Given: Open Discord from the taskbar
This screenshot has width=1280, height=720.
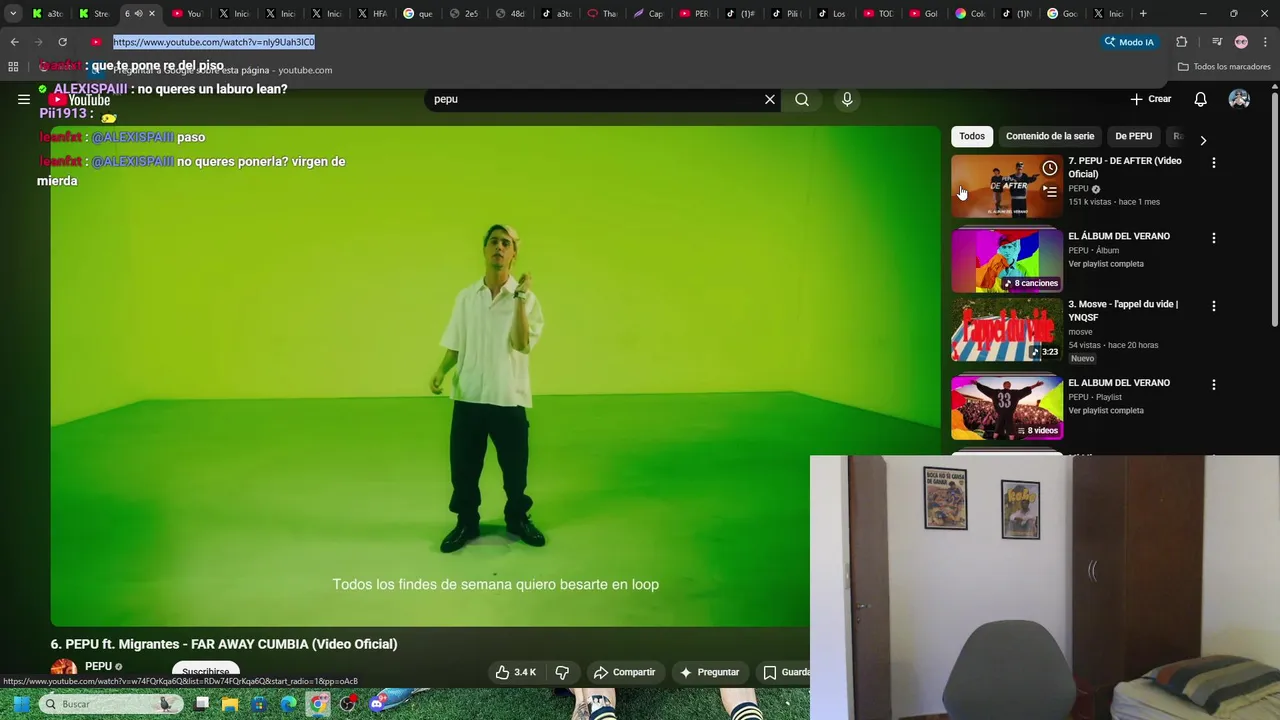Looking at the screenshot, I should (377, 704).
